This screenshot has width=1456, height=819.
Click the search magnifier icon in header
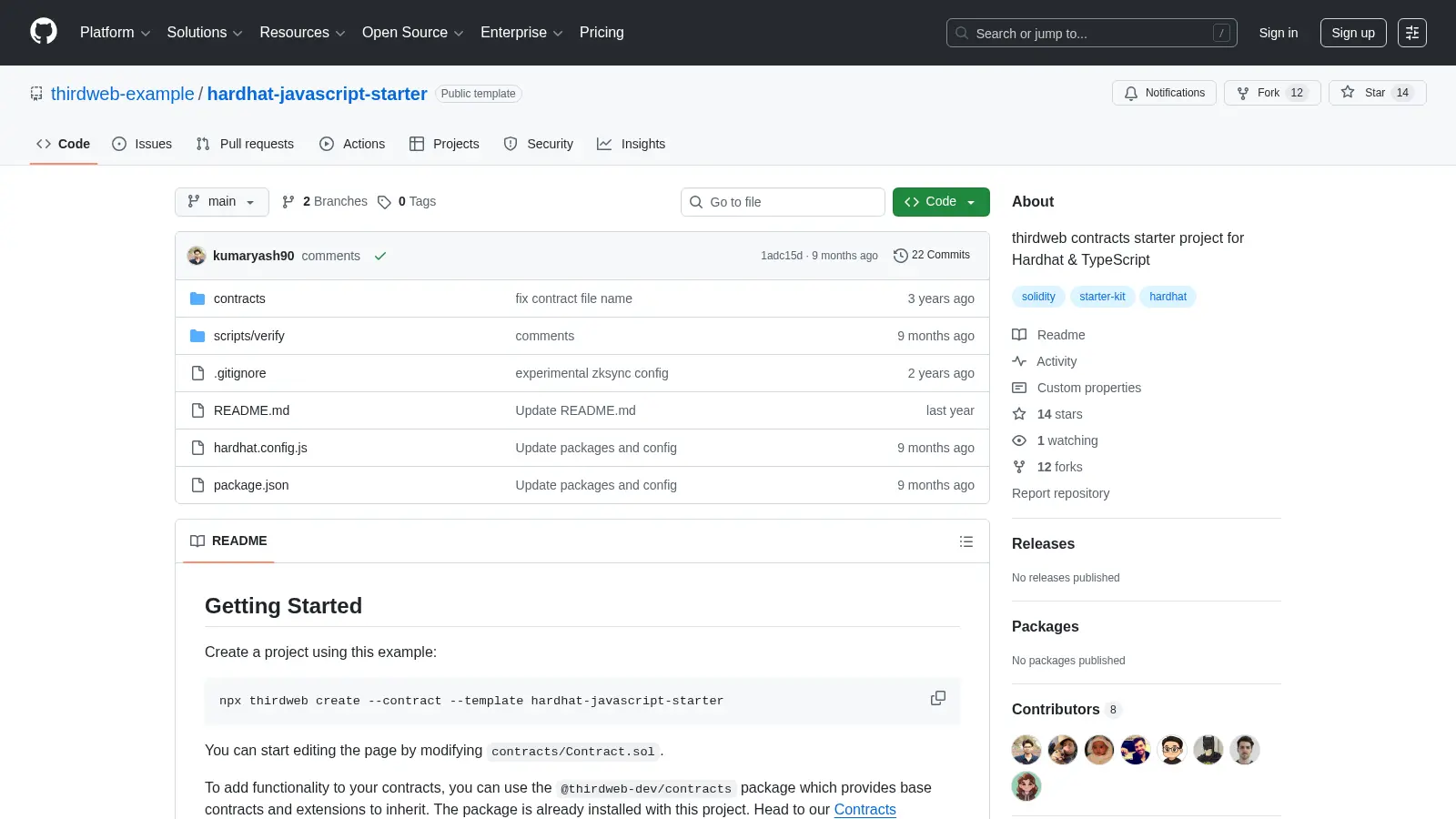click(962, 33)
